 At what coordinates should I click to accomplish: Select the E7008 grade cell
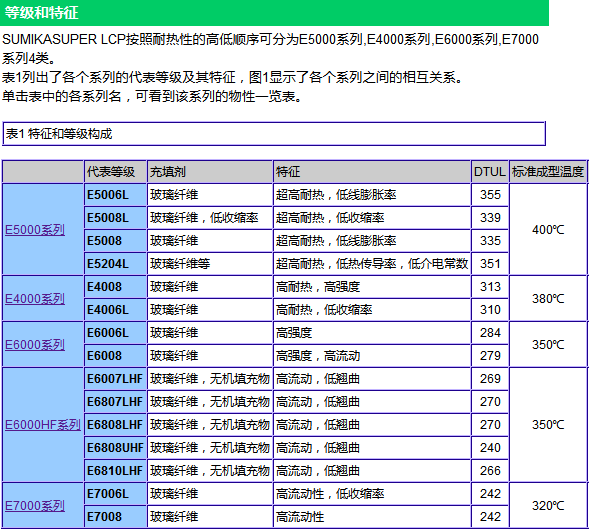pyautogui.click(x=115, y=517)
